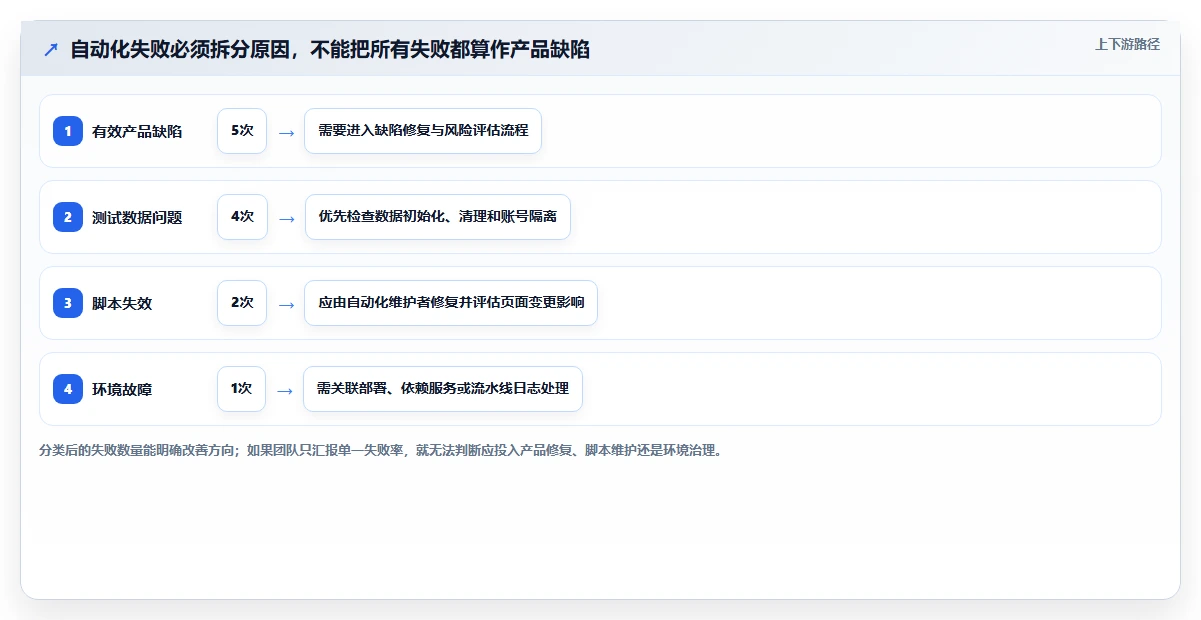Select the 2次 count chip
This screenshot has width=1201, height=620.
click(x=242, y=303)
